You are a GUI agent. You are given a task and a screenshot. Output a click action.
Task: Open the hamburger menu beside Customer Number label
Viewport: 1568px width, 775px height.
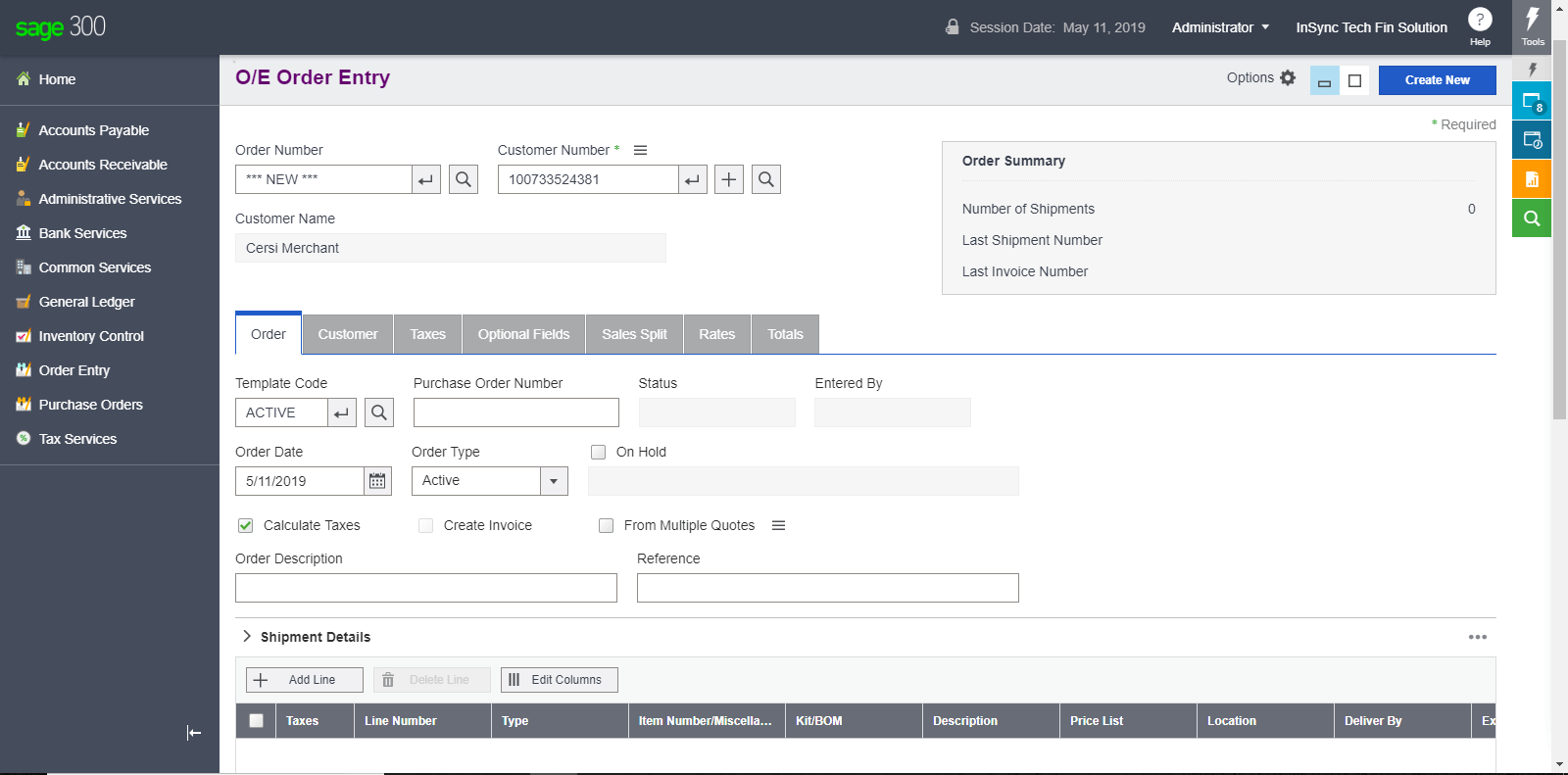[640, 150]
